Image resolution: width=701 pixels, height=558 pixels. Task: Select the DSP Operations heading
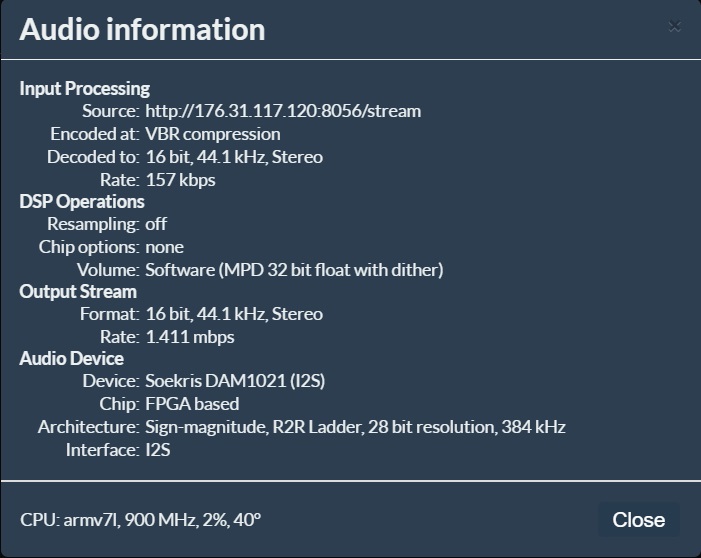(82, 202)
